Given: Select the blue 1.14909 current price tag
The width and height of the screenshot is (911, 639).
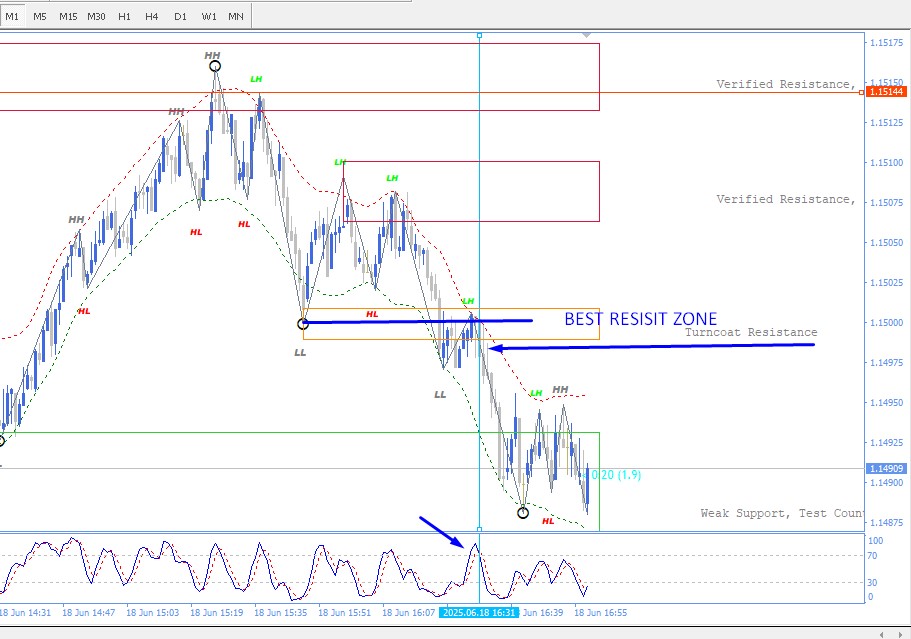Looking at the screenshot, I should (x=885, y=468).
